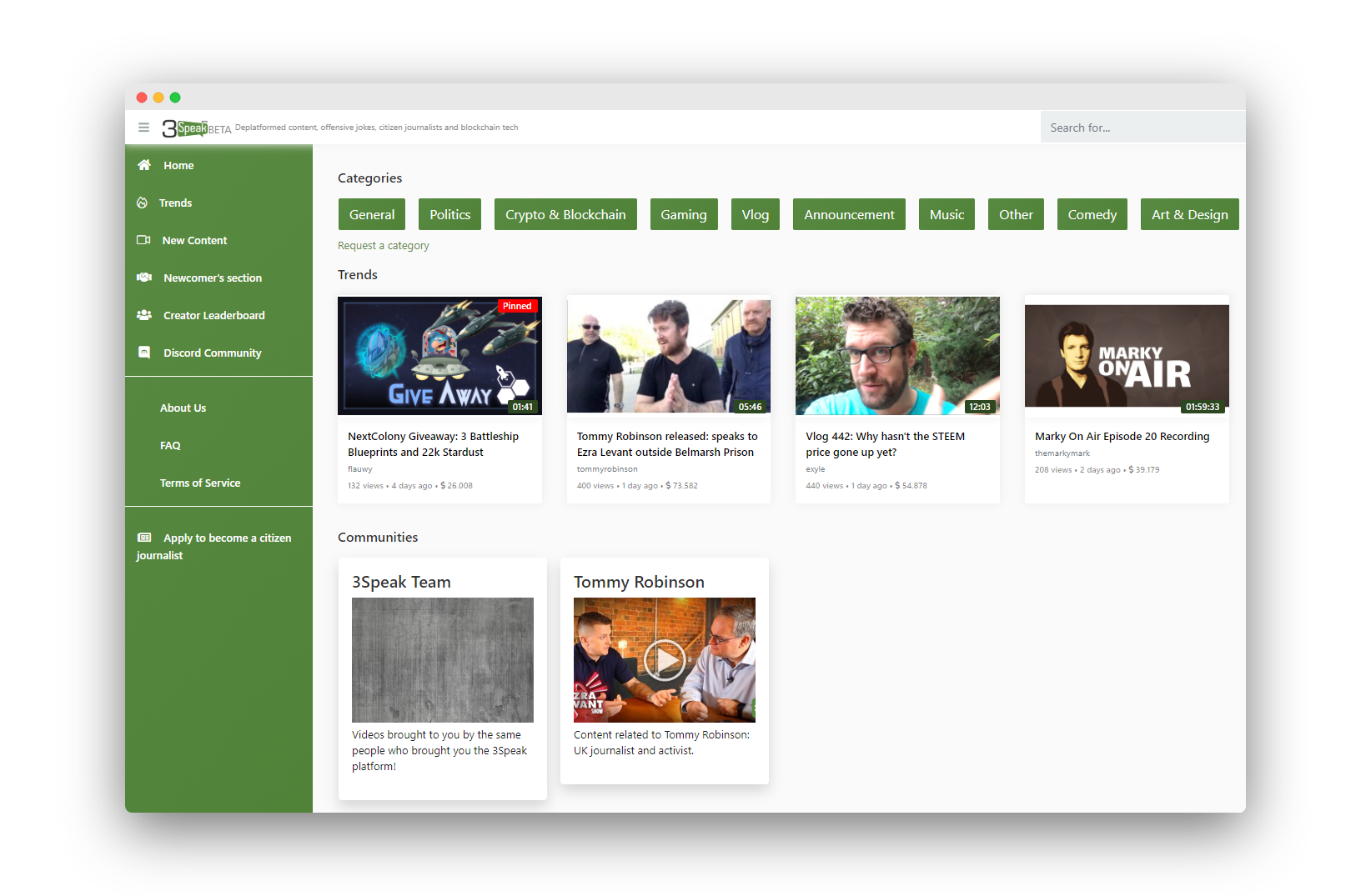Click the Newcomer's section handshake icon
This screenshot has height=896, width=1371.
144,278
